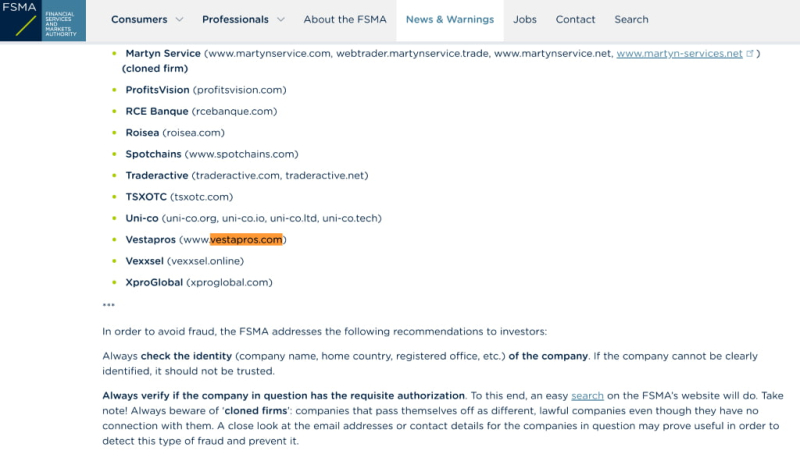Screen dimensions: 800x461
Task: Follow the www.martyn-services.net link
Action: click(x=679, y=54)
